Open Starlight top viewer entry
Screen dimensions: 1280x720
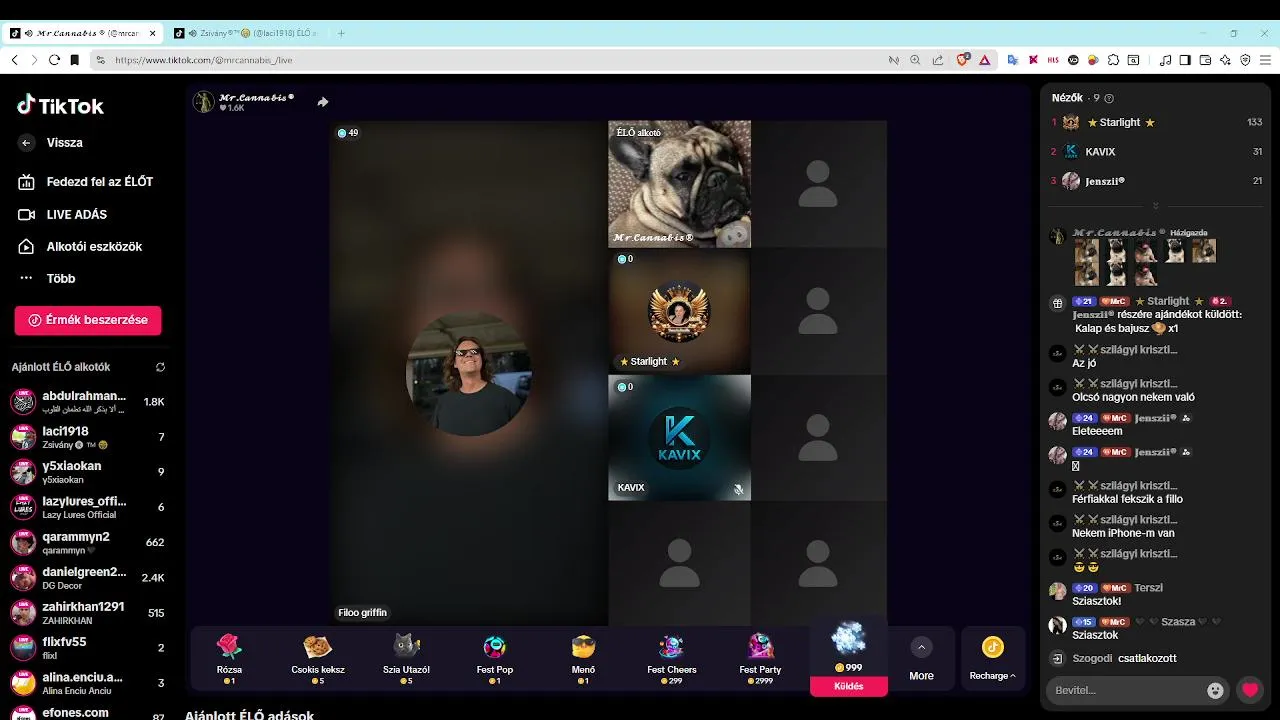[x=1156, y=122]
